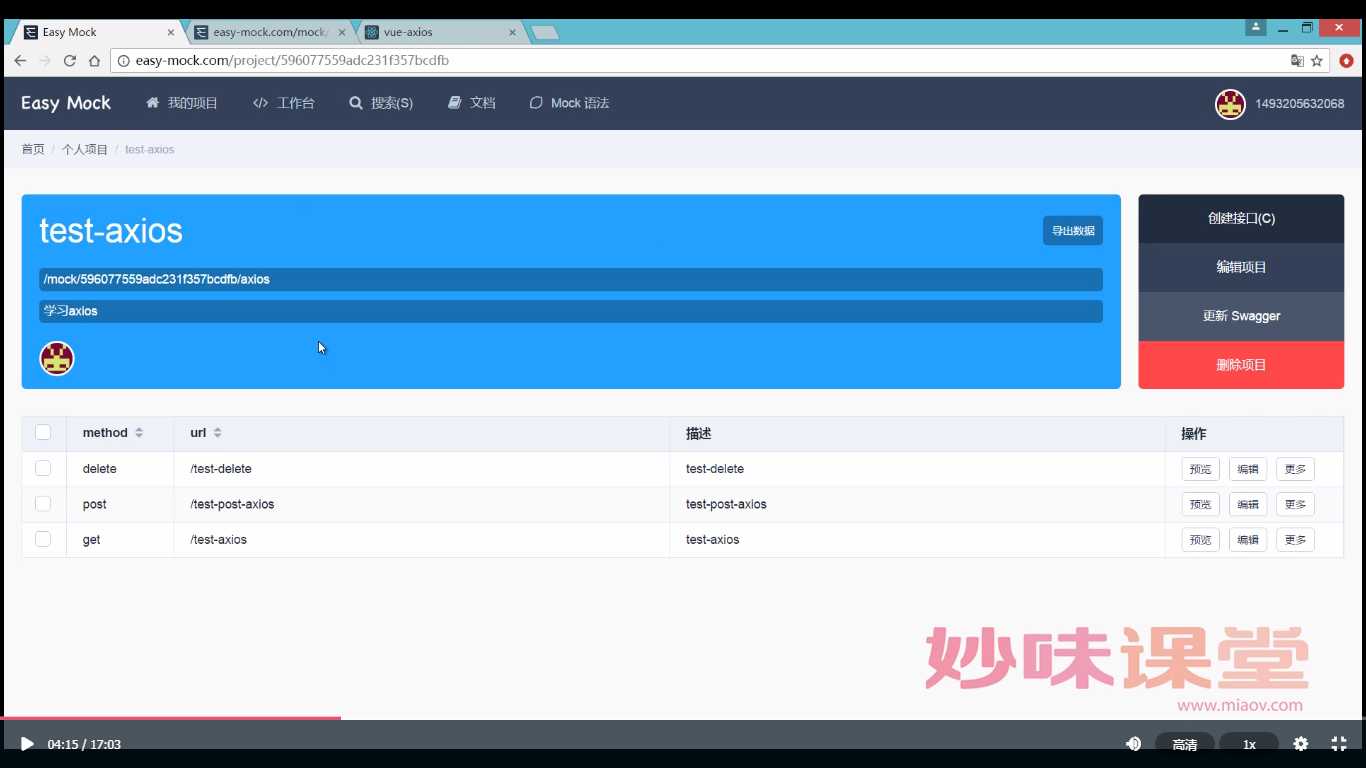Viewport: 1366px width, 768px height.
Task: Change playback speed 1x option
Action: tap(1249, 744)
